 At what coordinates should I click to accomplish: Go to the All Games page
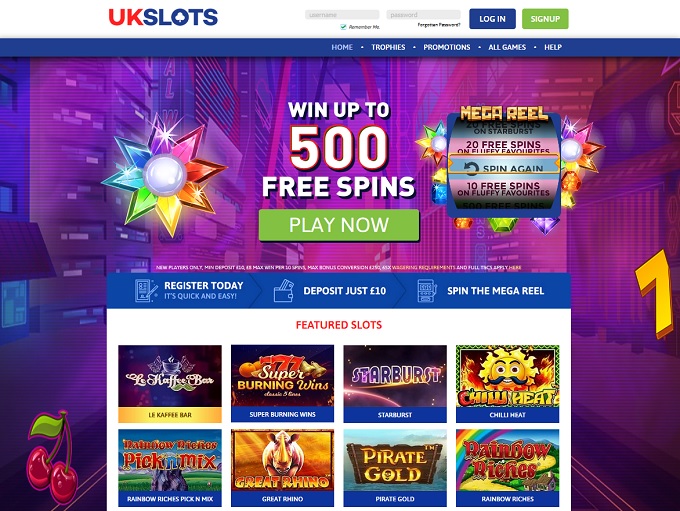click(x=507, y=47)
